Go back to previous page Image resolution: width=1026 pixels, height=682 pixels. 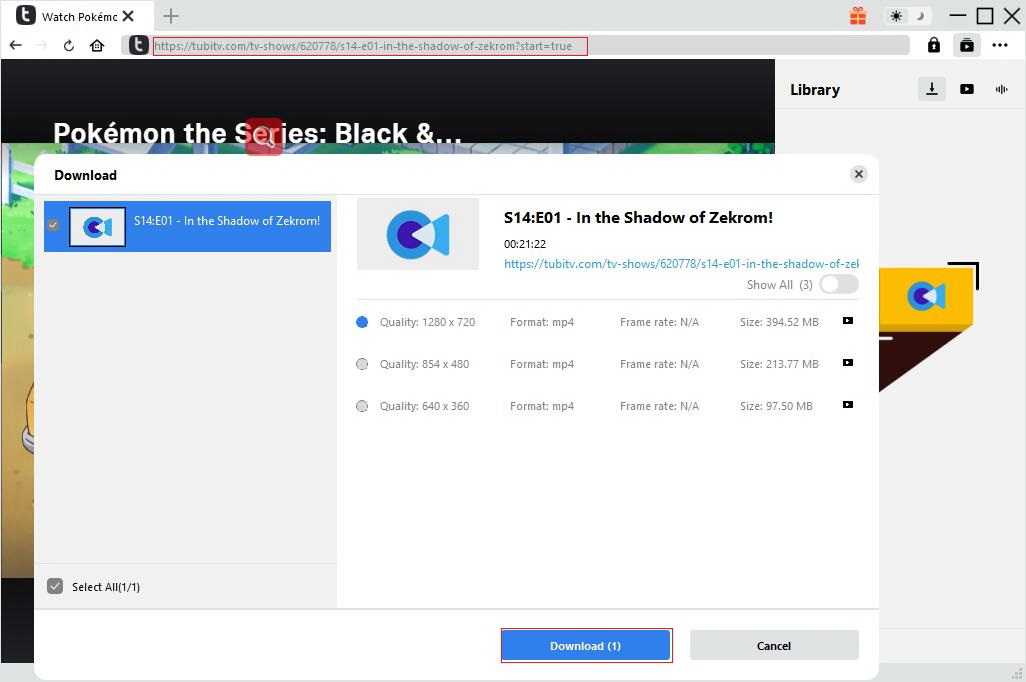click(x=16, y=45)
